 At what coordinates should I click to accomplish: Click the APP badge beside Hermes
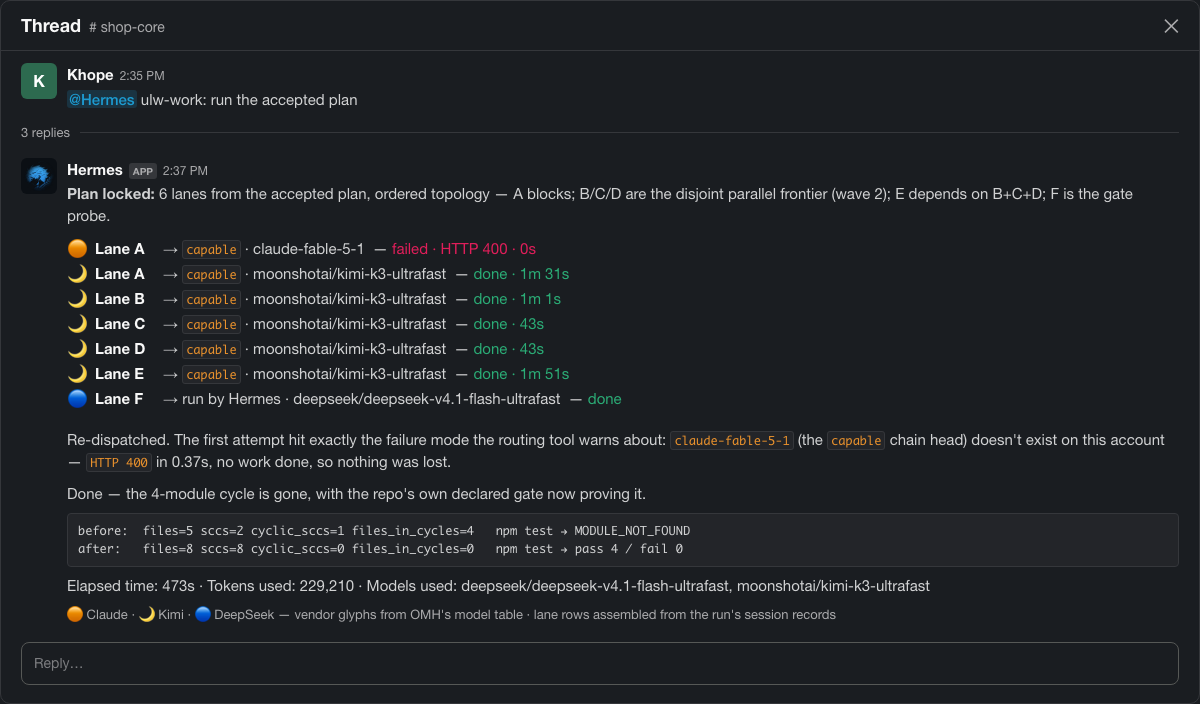[x=143, y=171]
